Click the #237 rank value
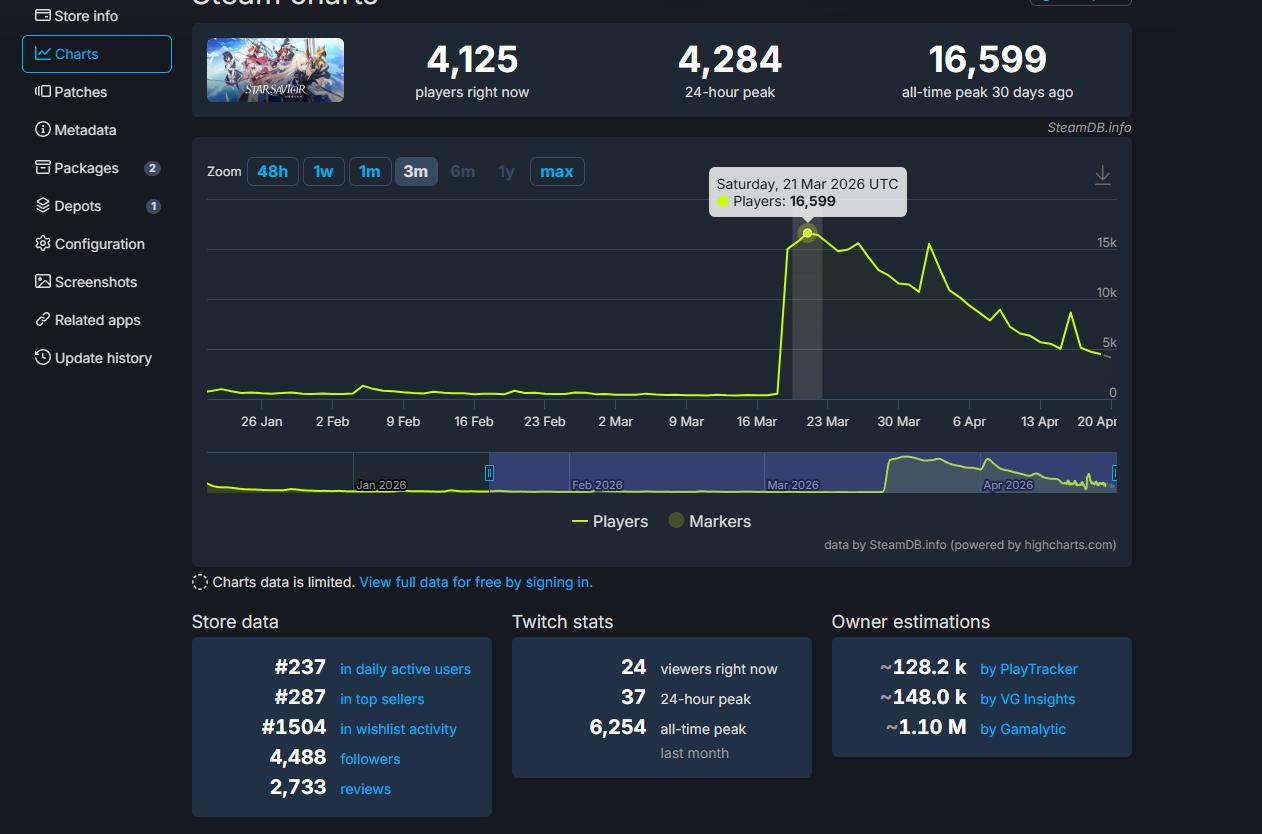This screenshot has height=834, width=1262. pos(300,668)
